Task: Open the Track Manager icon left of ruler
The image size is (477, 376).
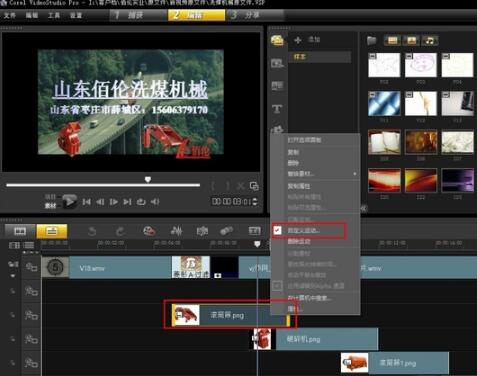Action: tap(14, 246)
